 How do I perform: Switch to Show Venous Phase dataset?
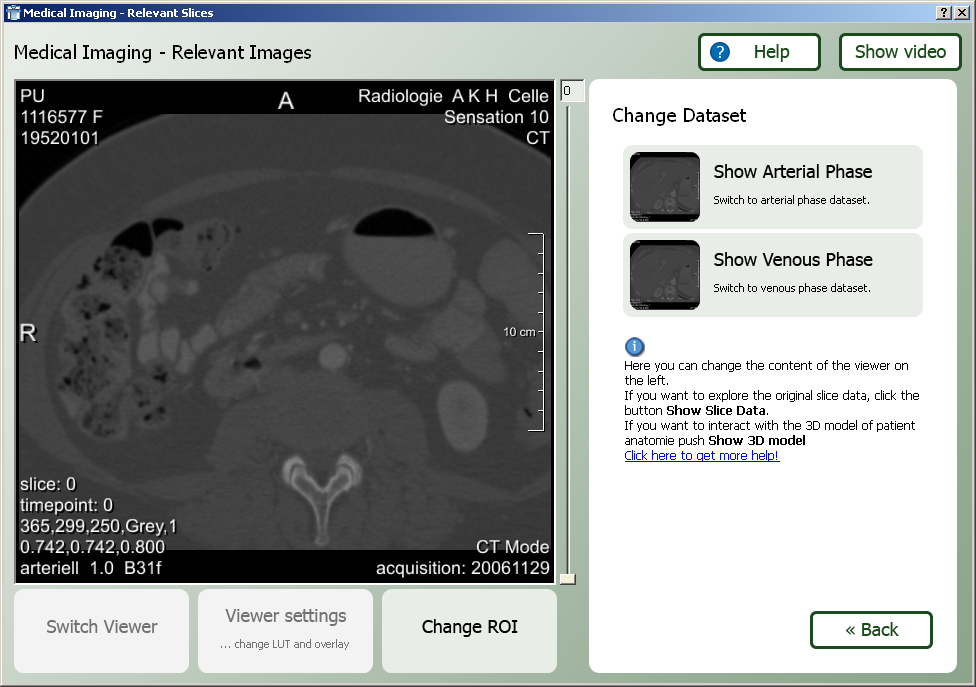tap(792, 260)
